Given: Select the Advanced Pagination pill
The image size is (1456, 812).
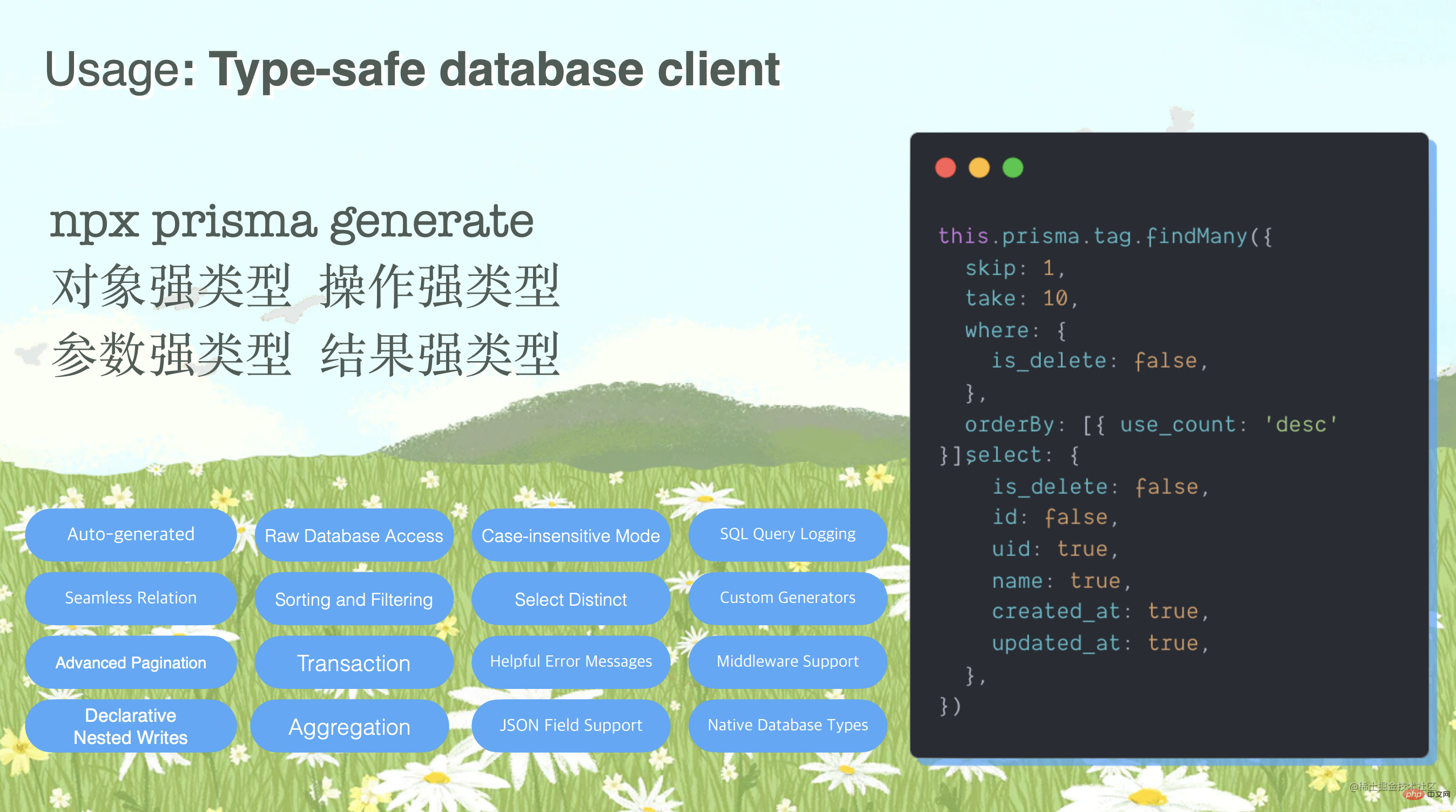Looking at the screenshot, I should [x=131, y=662].
